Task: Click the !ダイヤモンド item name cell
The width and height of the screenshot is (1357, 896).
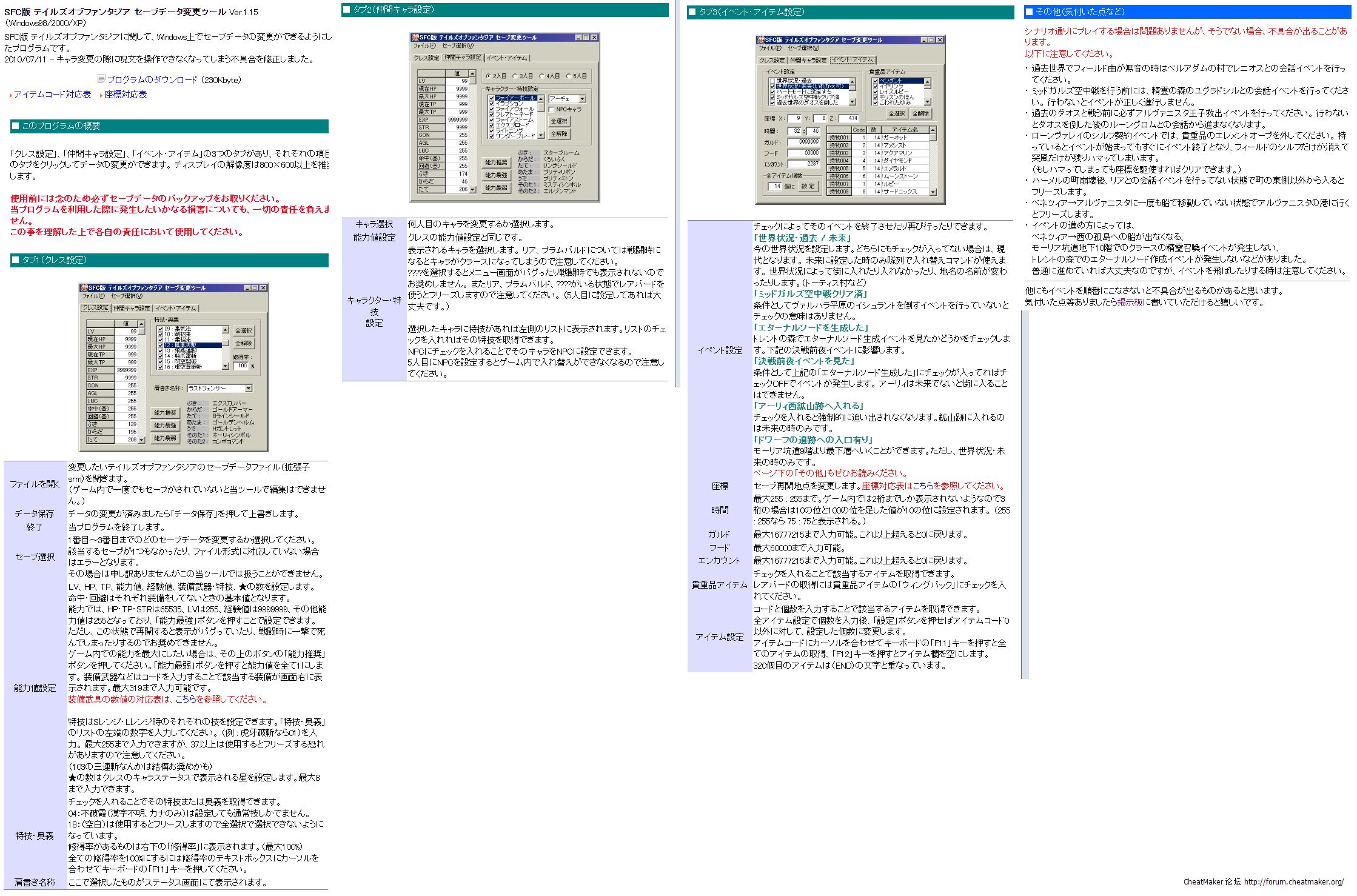Action: pos(905,161)
